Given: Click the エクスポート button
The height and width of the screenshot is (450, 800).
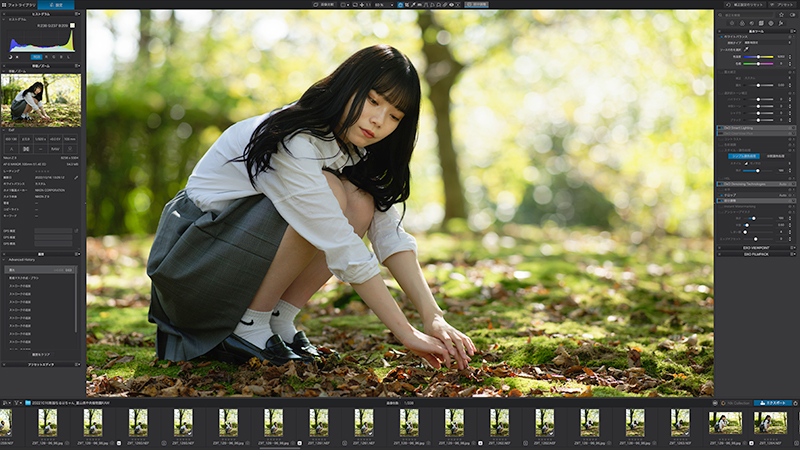Looking at the screenshot, I should point(773,403).
